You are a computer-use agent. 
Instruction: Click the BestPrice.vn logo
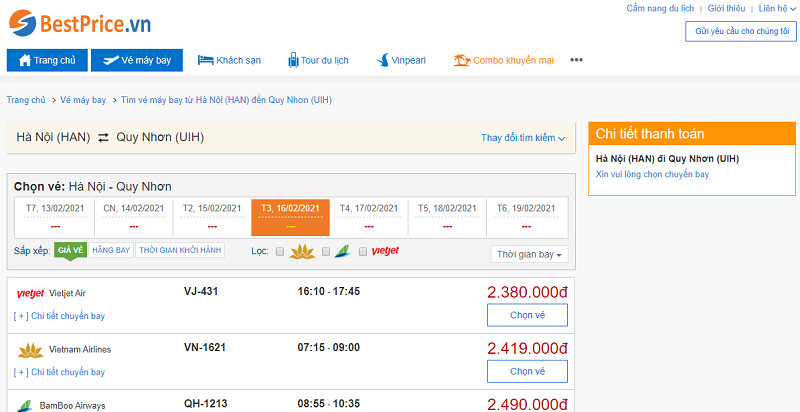80,24
